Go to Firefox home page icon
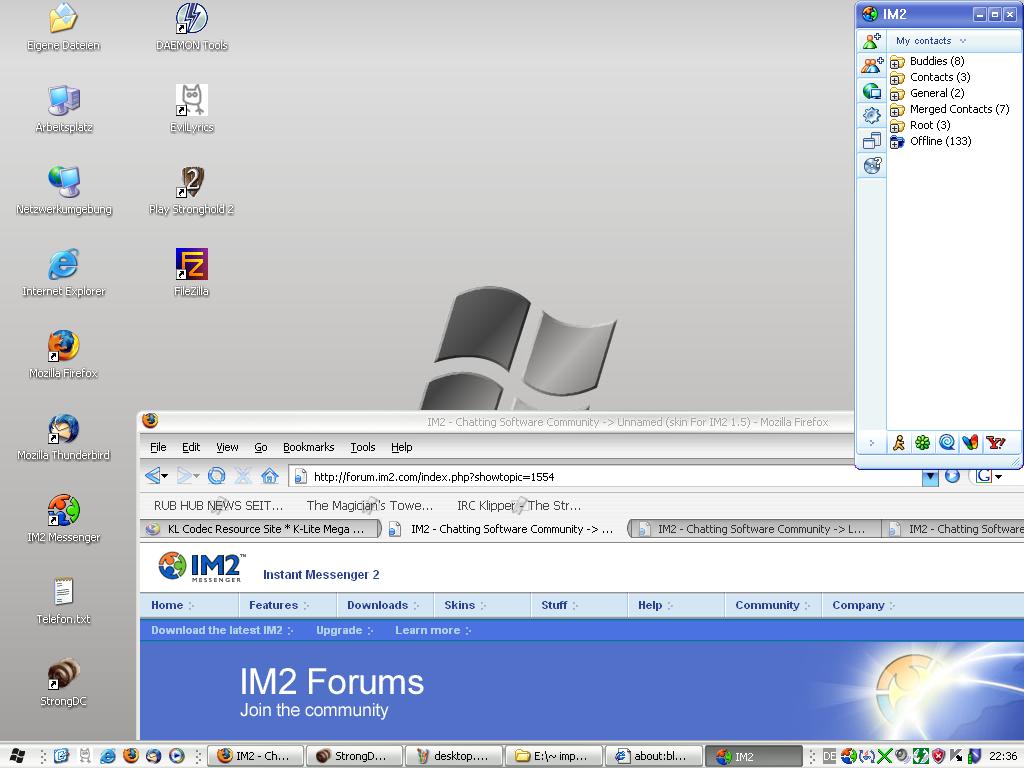The image size is (1024, 768). pyautogui.click(x=270, y=475)
